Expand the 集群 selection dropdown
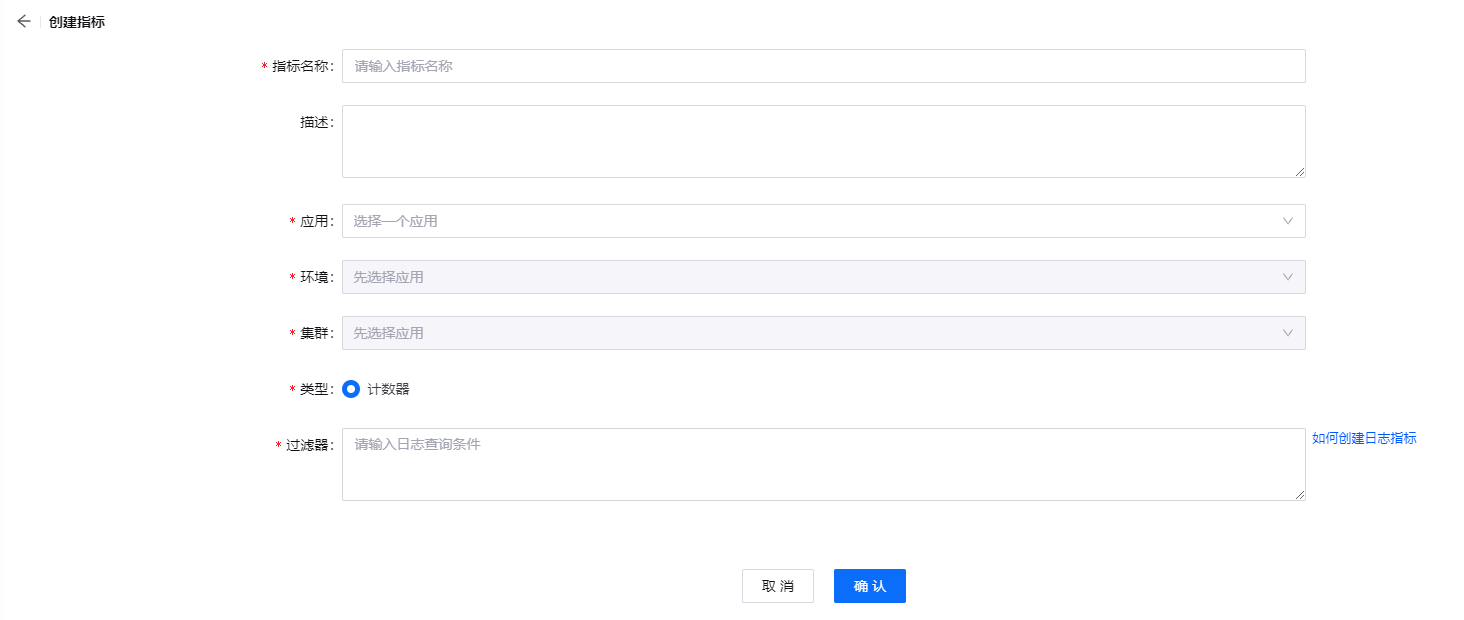Image resolution: width=1464 pixels, height=620 pixels. tap(1287, 332)
